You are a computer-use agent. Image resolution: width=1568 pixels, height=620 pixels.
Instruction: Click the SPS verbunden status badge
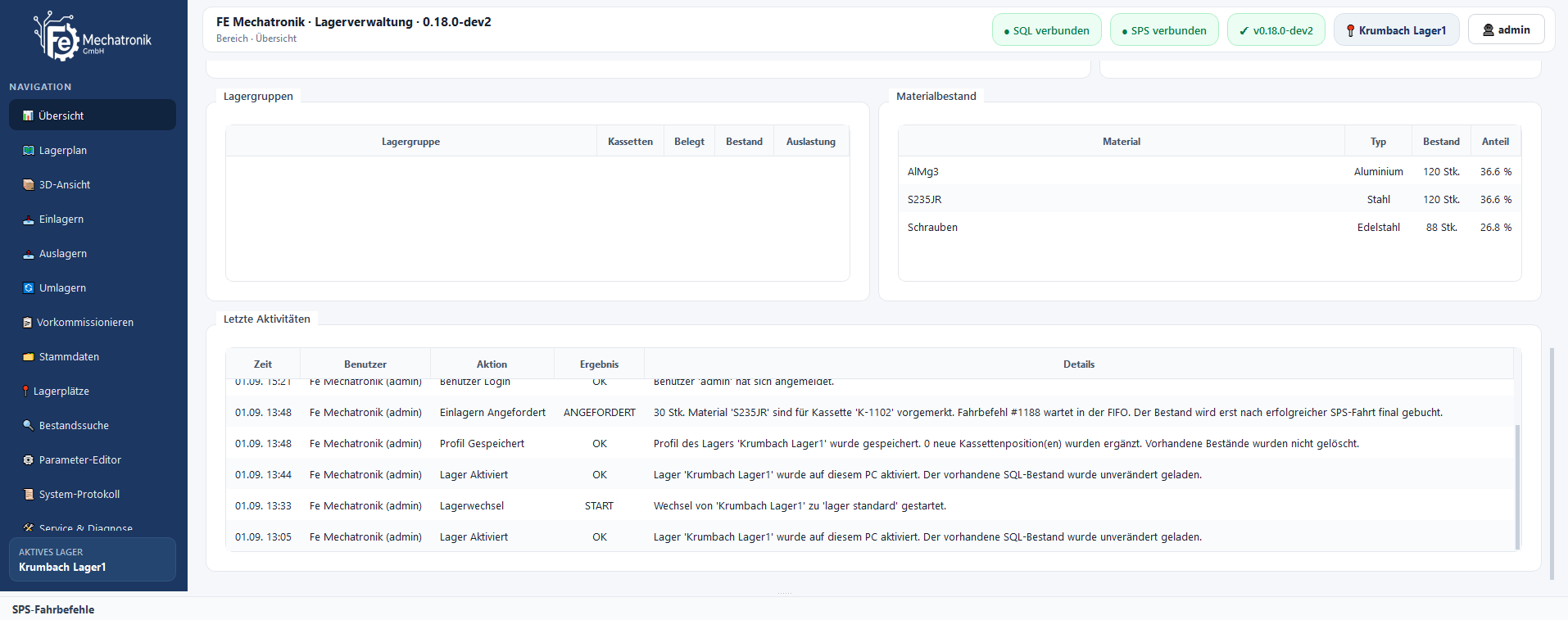point(1164,30)
